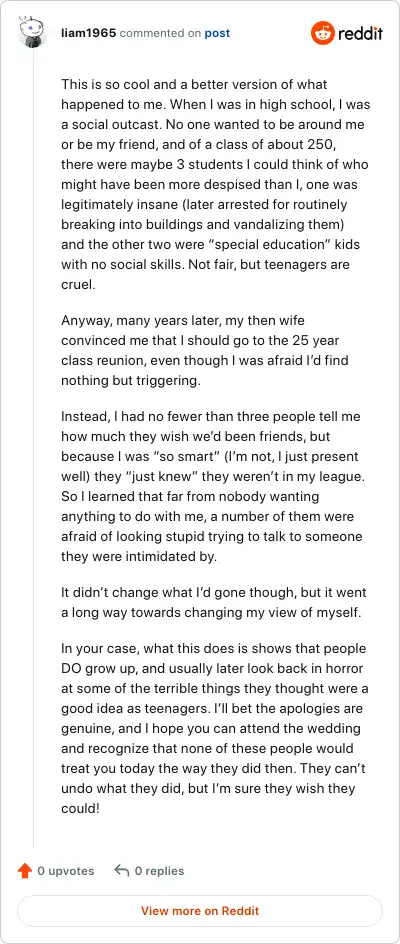
Task: Click the final word "could!" in comment
Action: [80, 809]
